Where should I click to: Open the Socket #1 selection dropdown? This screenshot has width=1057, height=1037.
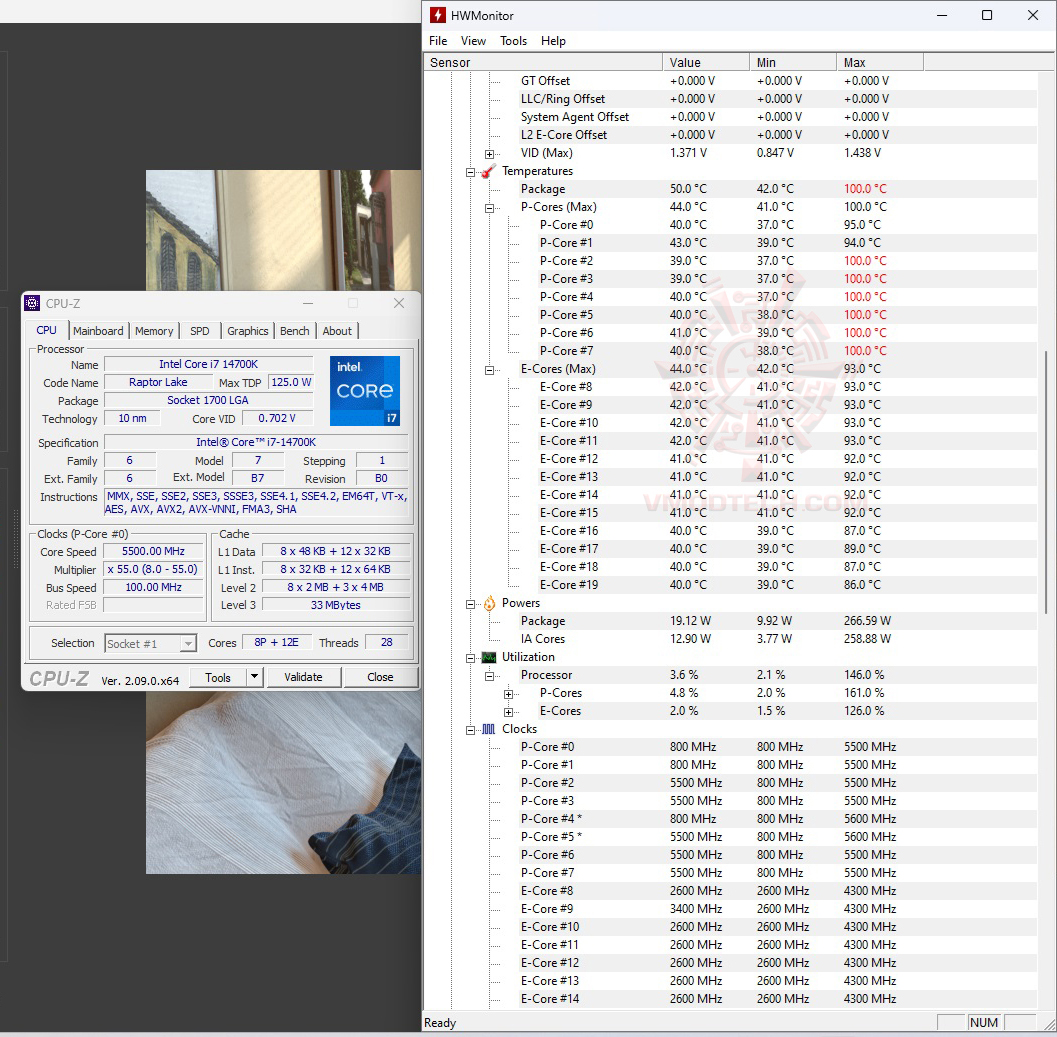(x=188, y=644)
